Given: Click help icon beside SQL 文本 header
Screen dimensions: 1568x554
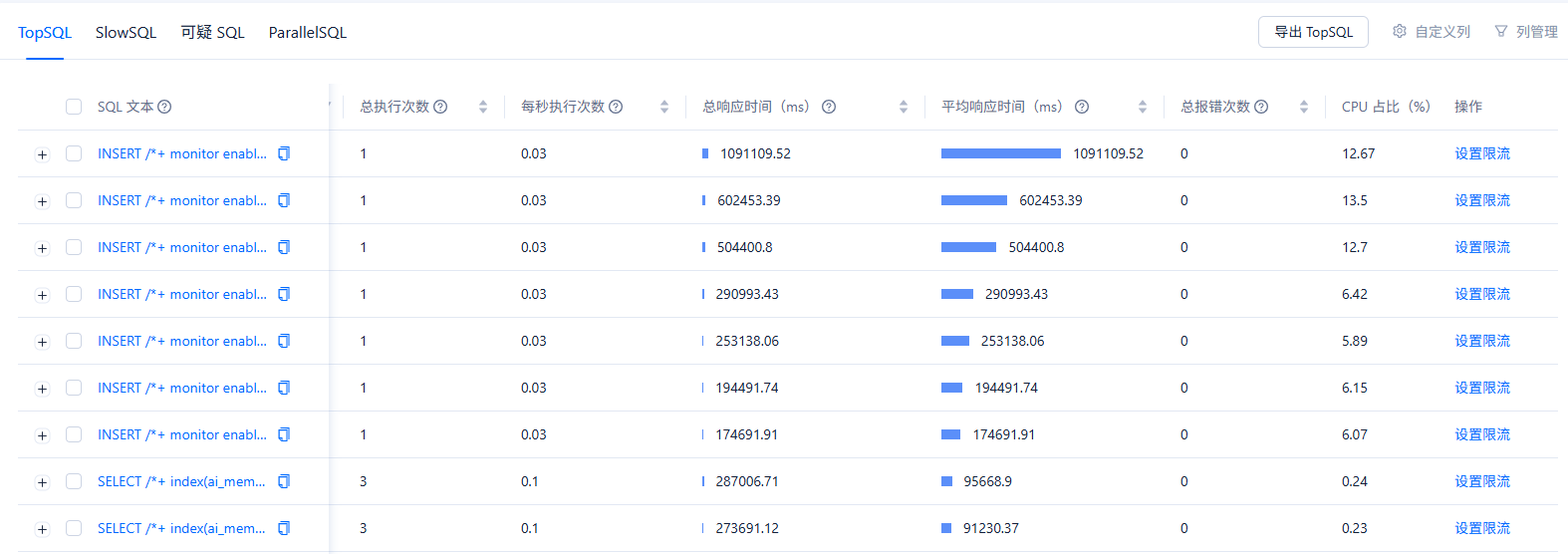Looking at the screenshot, I should [x=165, y=107].
